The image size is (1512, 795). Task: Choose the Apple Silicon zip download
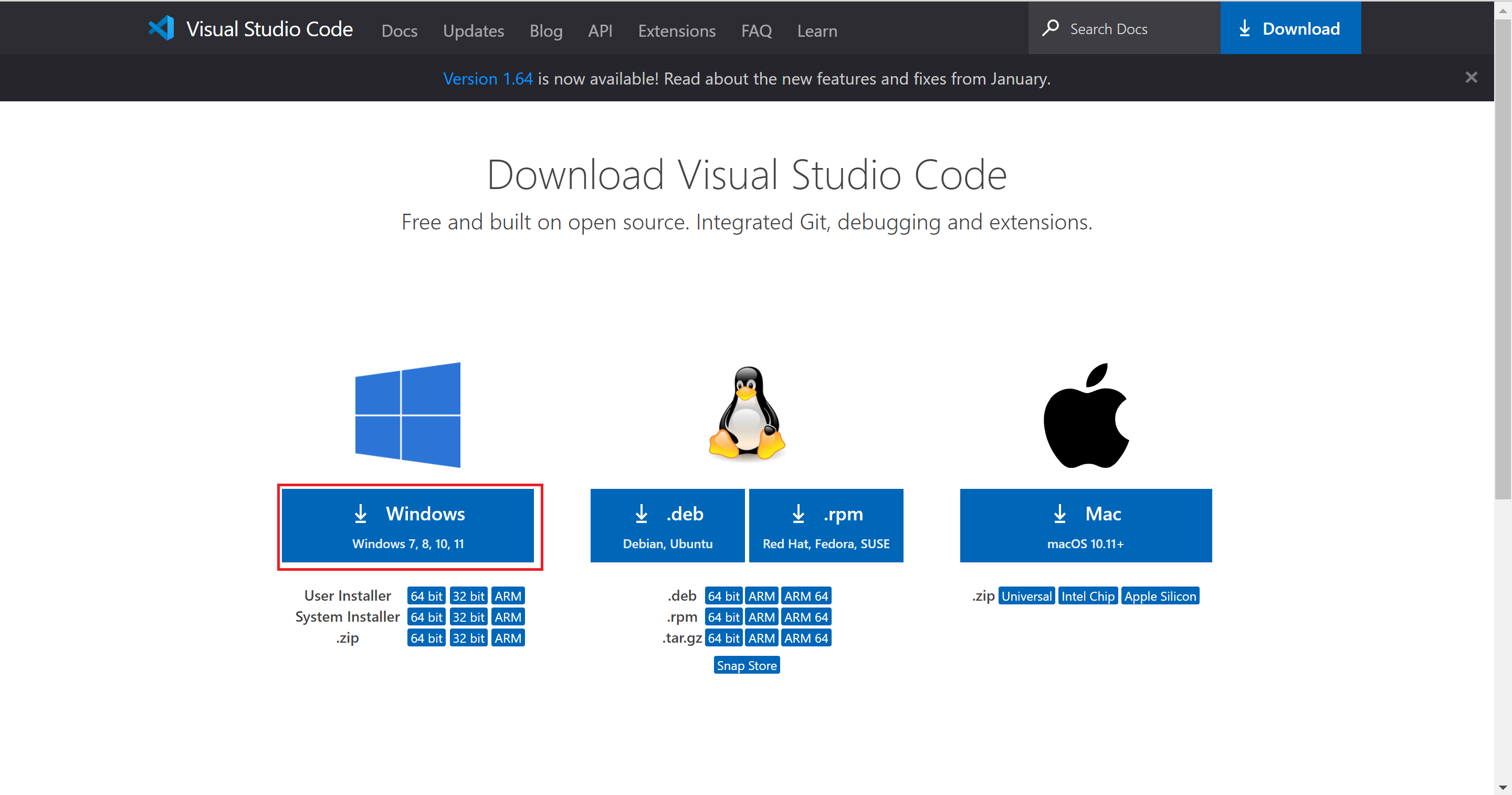coord(1159,596)
